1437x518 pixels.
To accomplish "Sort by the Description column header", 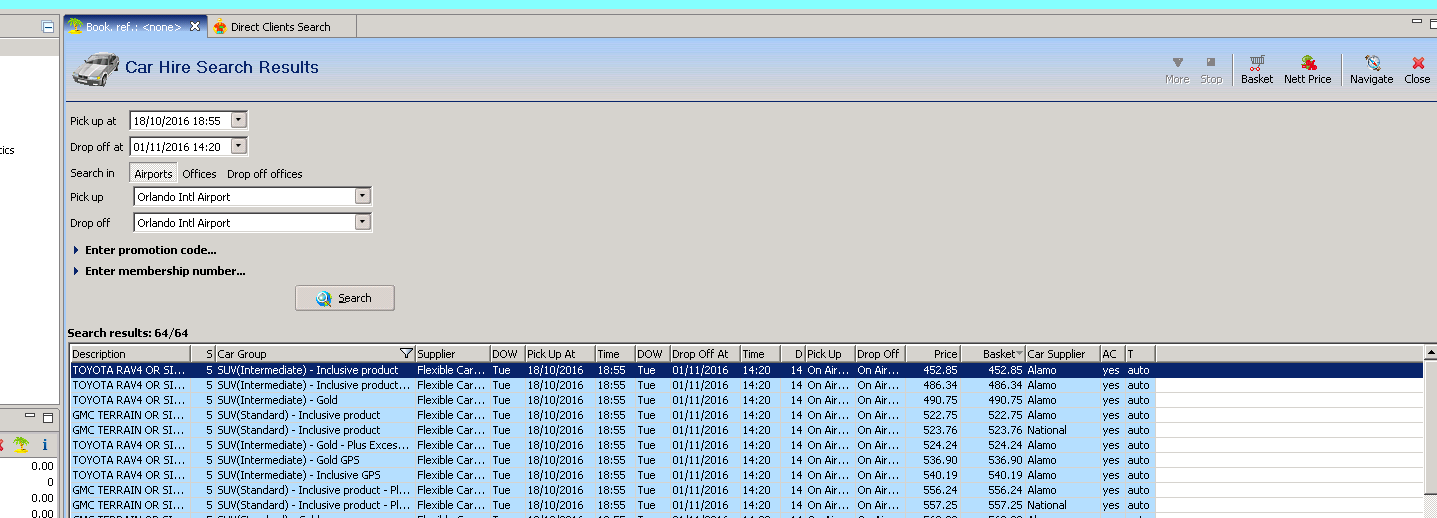I will pos(130,354).
